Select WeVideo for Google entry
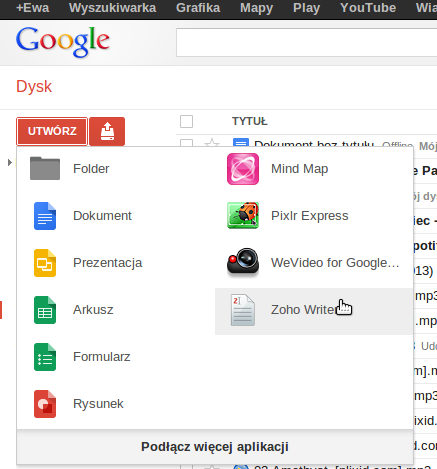437x469 pixels. click(x=314, y=263)
